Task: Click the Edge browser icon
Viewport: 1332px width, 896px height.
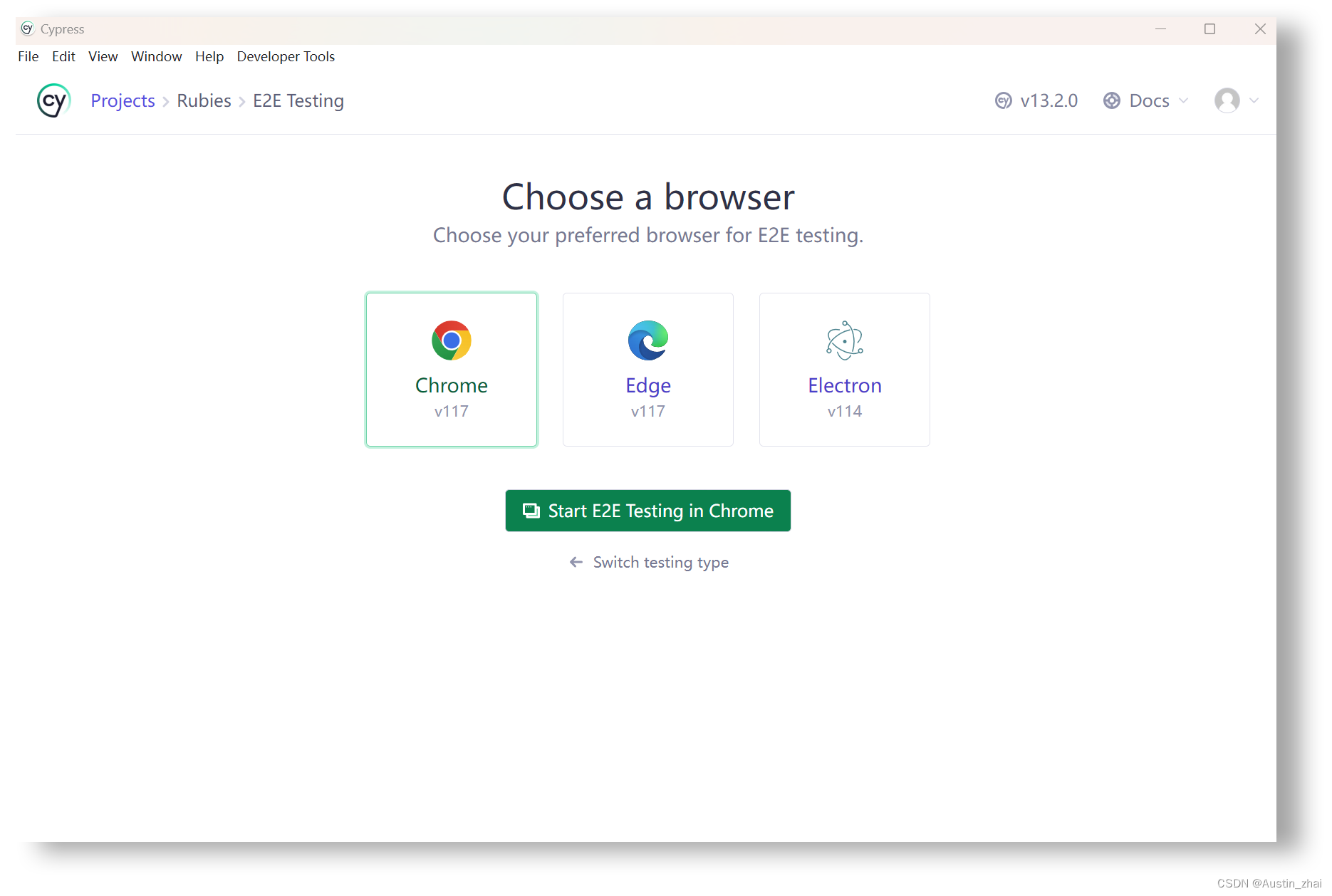Action: 648,340
